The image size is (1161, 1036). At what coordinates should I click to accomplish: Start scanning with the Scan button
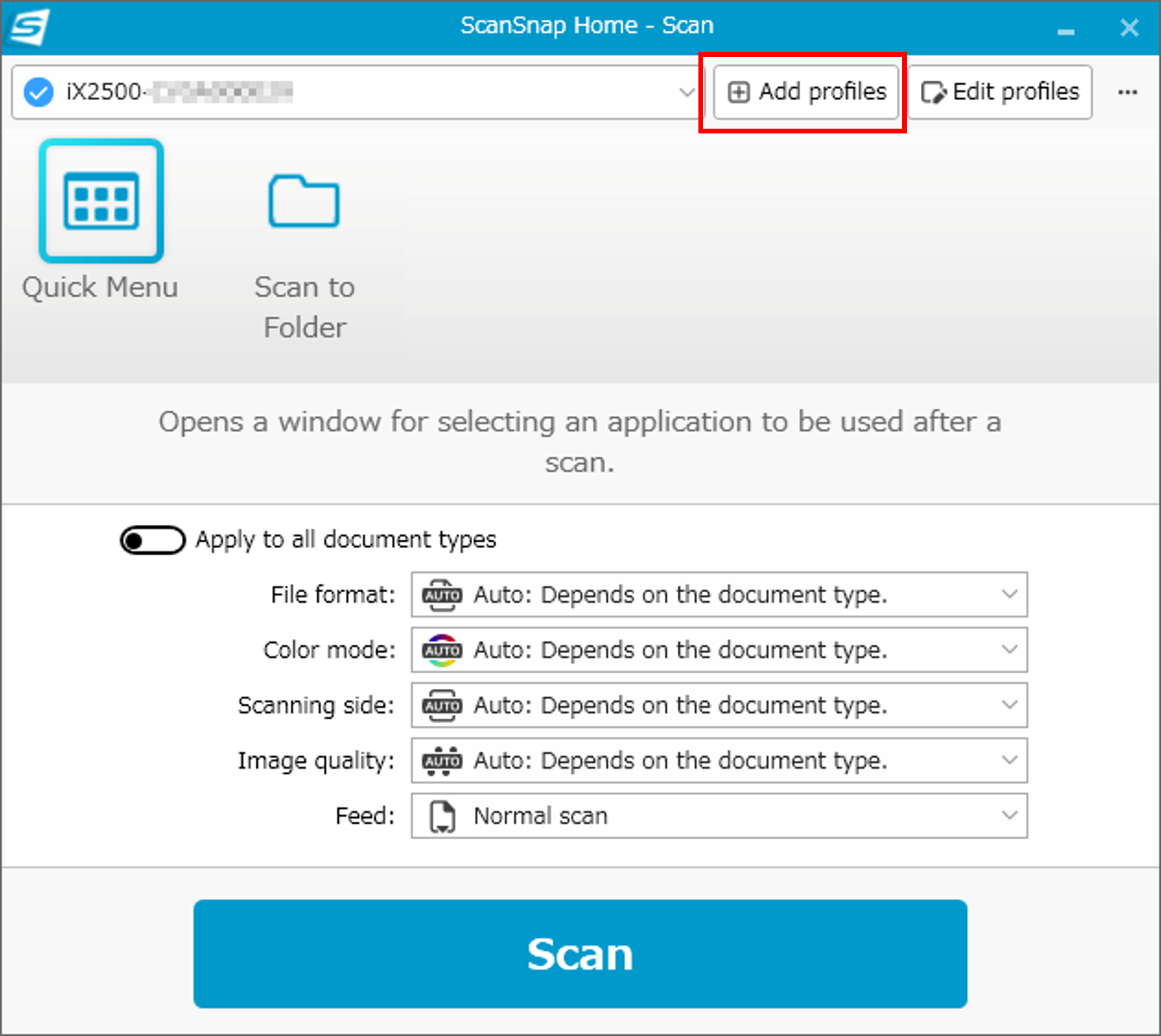click(580, 953)
